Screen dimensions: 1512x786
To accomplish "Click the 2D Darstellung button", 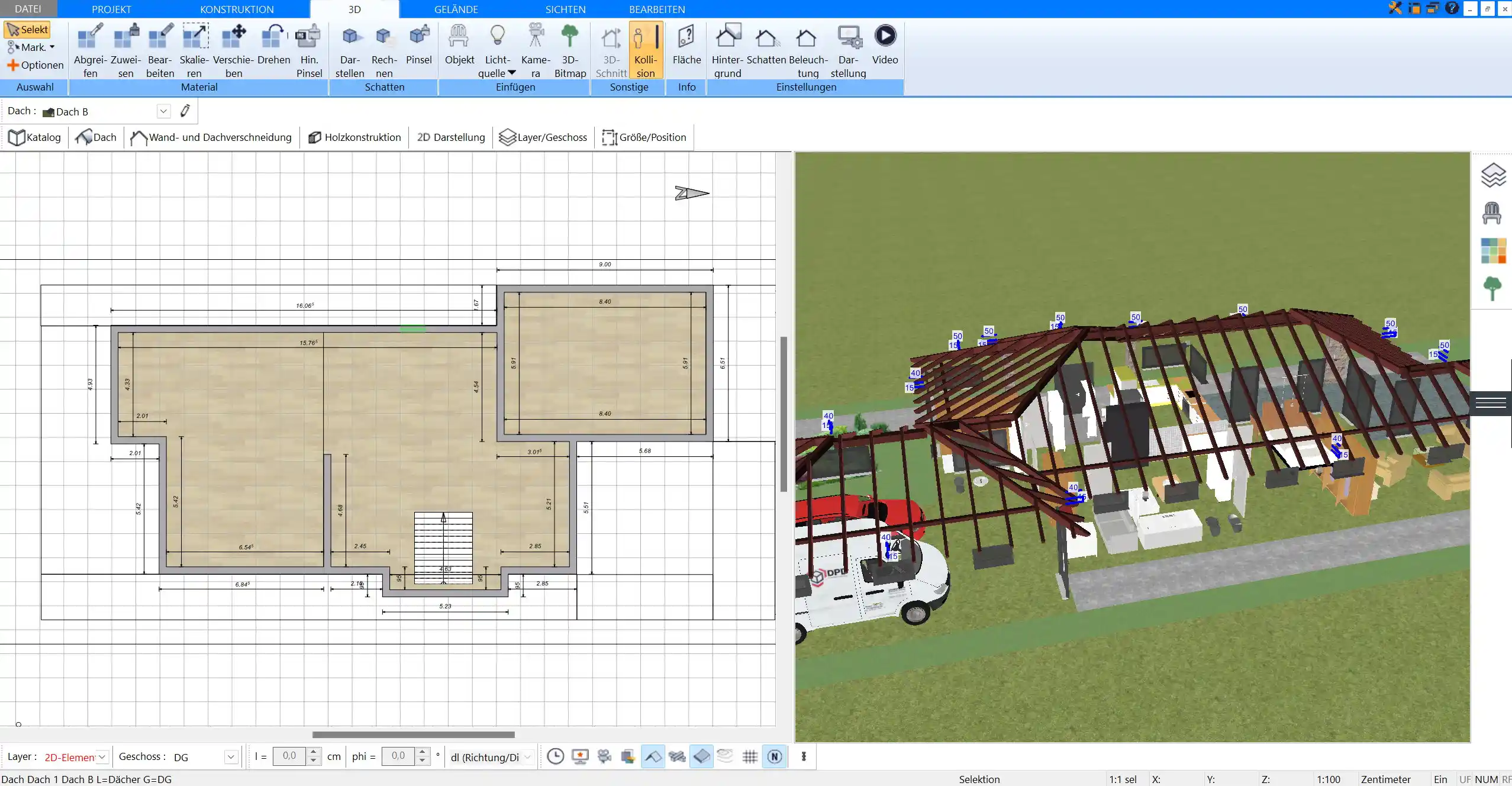I will [451, 137].
